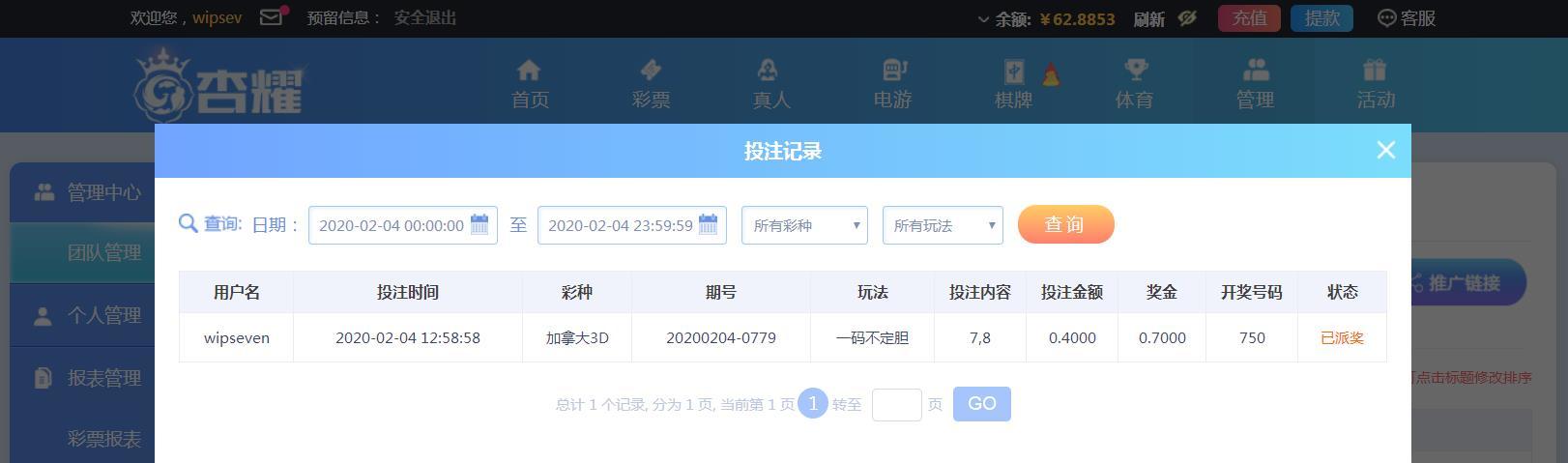Click prize 0.7000 cell
The width and height of the screenshot is (1568, 463).
pos(1162,337)
